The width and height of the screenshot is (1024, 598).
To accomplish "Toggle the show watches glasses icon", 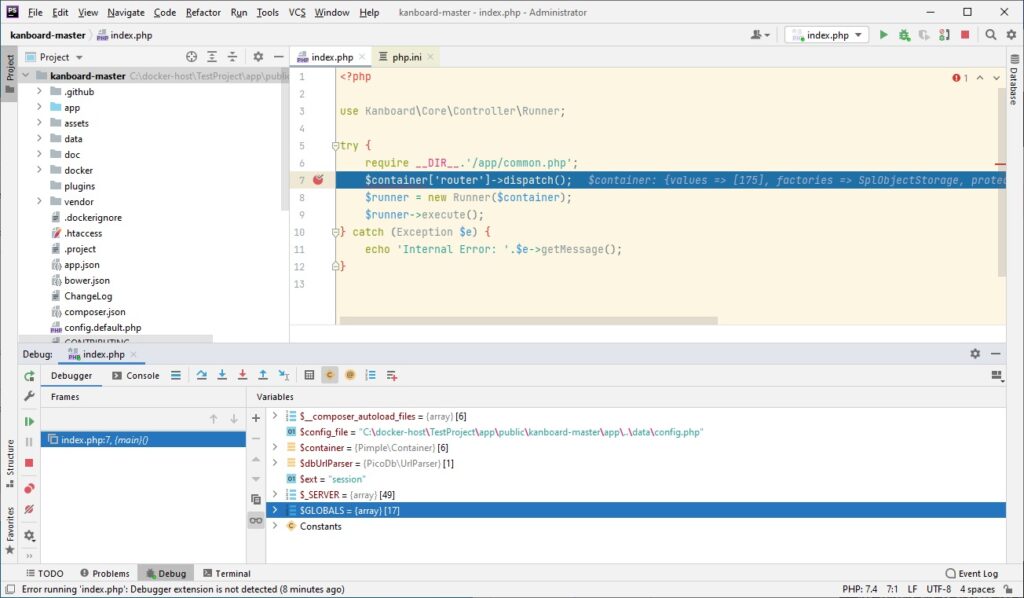I will pos(256,520).
